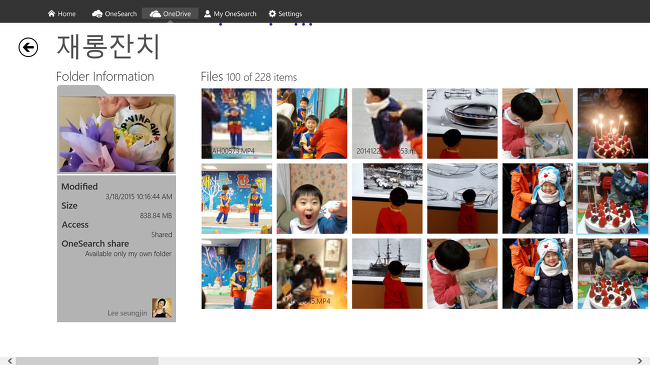650x365 pixels.
Task: Open photo of two superhero kids on stage
Action: tap(237, 199)
